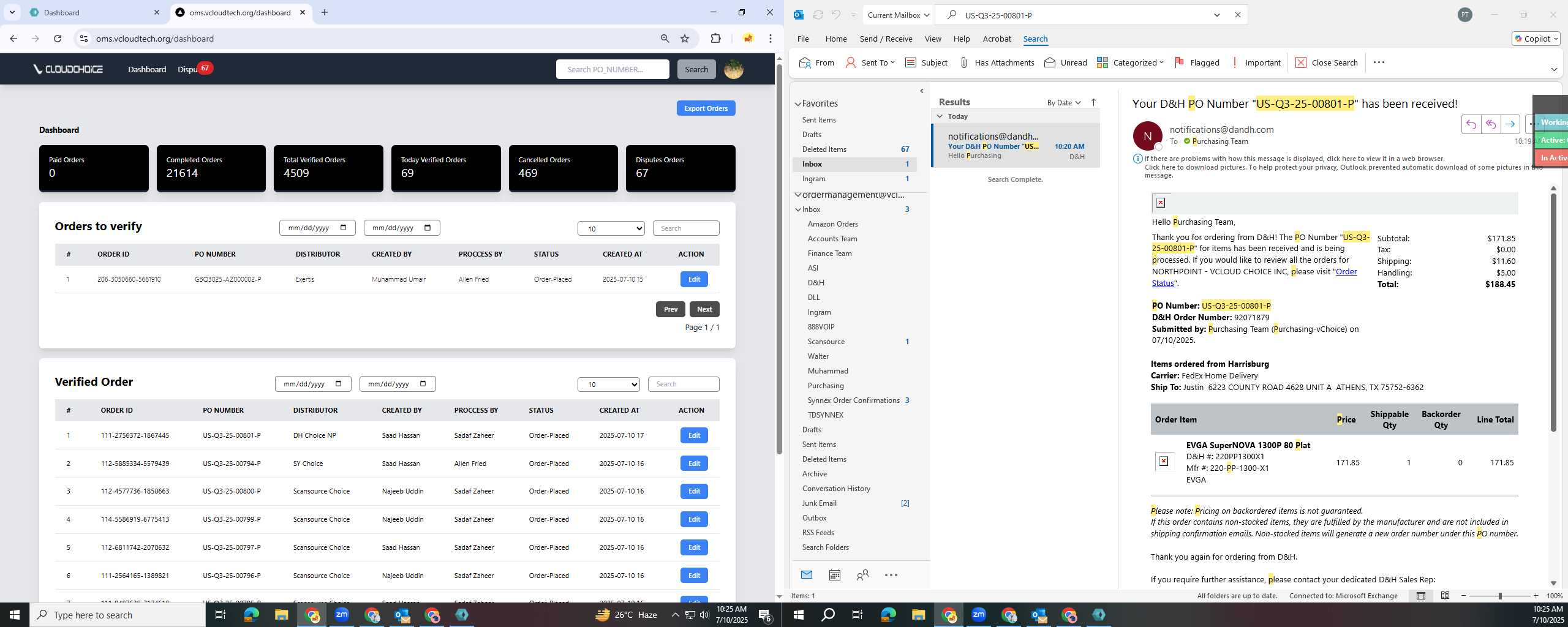This screenshot has width=1568, height=627.
Task: Click the Reply All arrow in email header
Action: tap(1490, 124)
